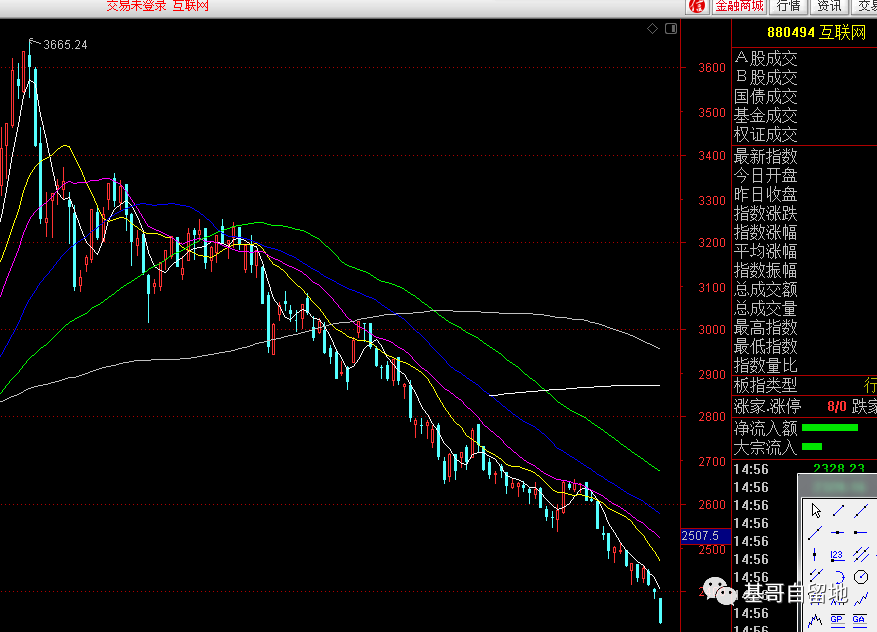Switch to the 资讯 tab

829,6
